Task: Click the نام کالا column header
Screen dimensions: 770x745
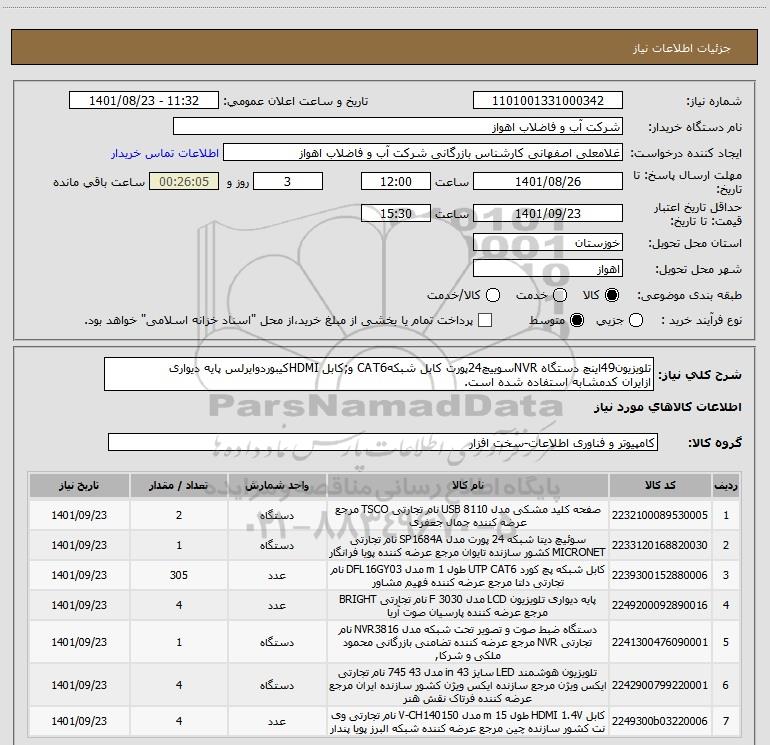Action: tap(468, 485)
